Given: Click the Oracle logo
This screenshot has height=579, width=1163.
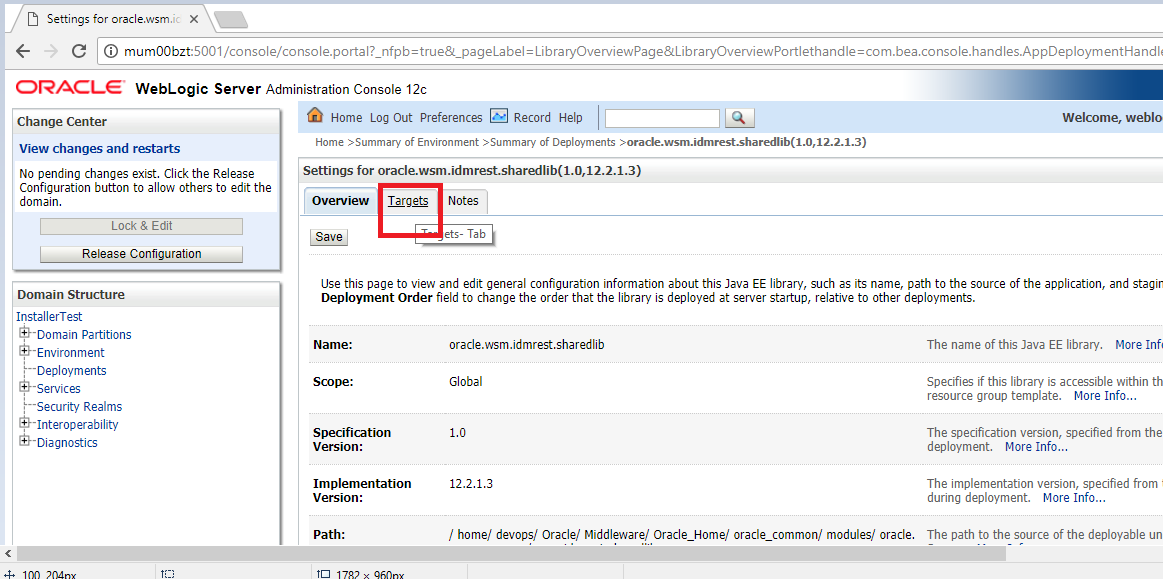Looking at the screenshot, I should click(70, 87).
